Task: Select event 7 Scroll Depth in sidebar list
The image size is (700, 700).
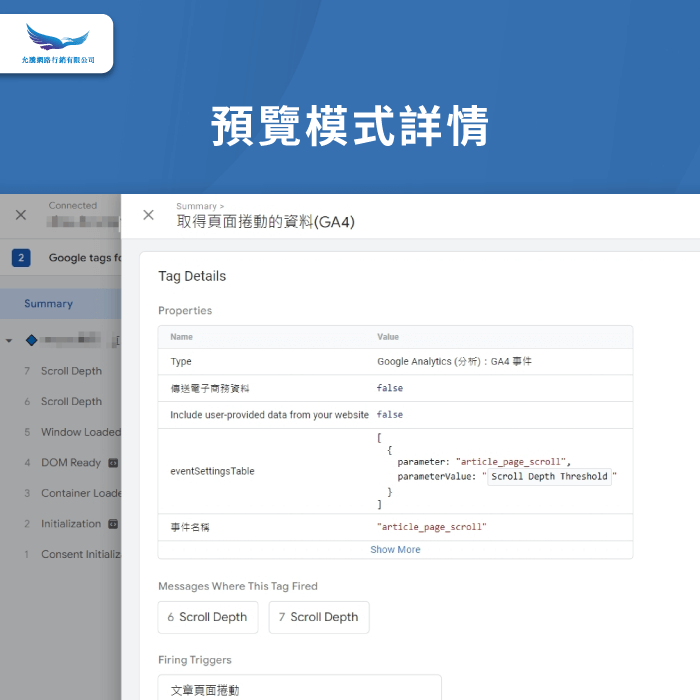Action: (70, 371)
